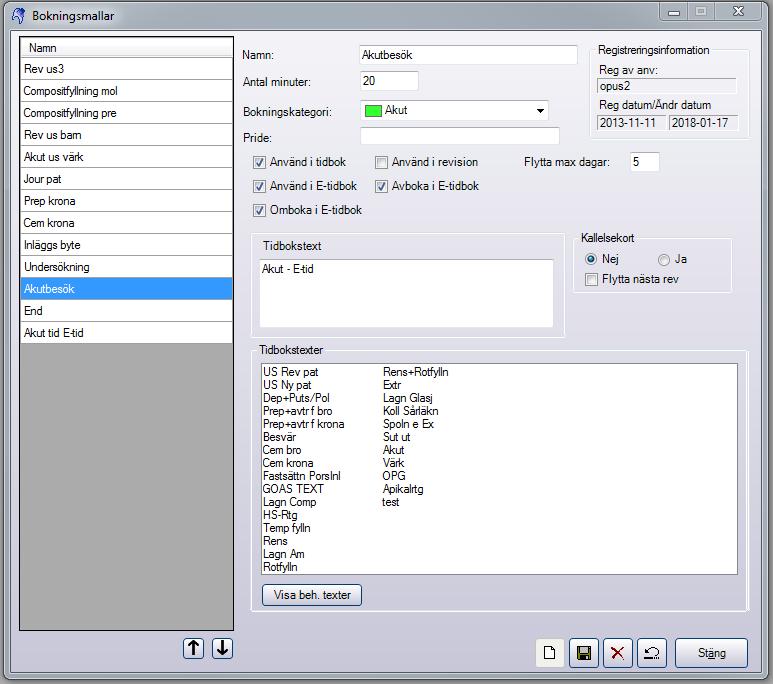Select Lagn Comp in Tidbokstexter

[290, 502]
